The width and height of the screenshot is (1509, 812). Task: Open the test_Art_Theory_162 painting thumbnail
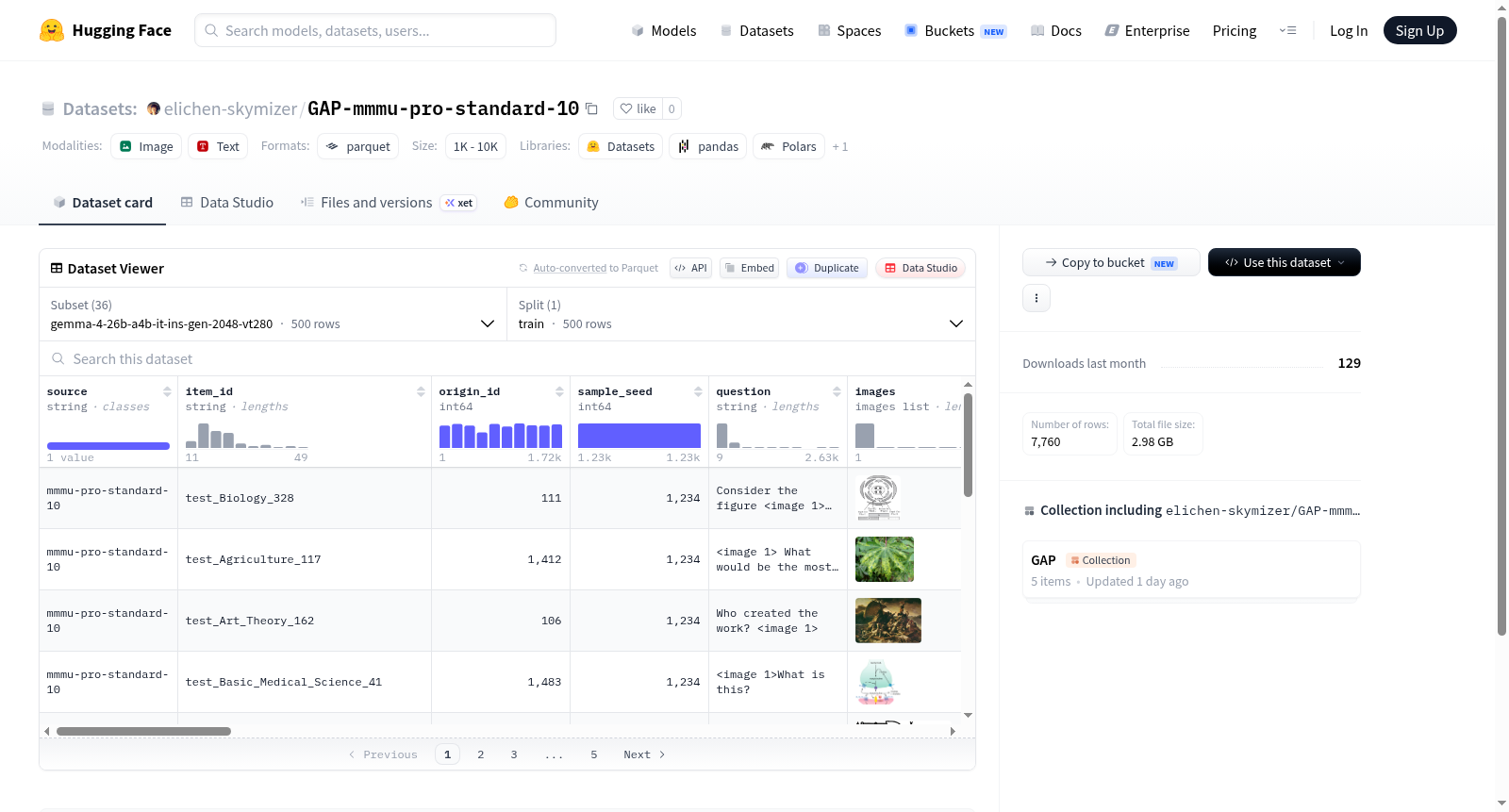[888, 621]
